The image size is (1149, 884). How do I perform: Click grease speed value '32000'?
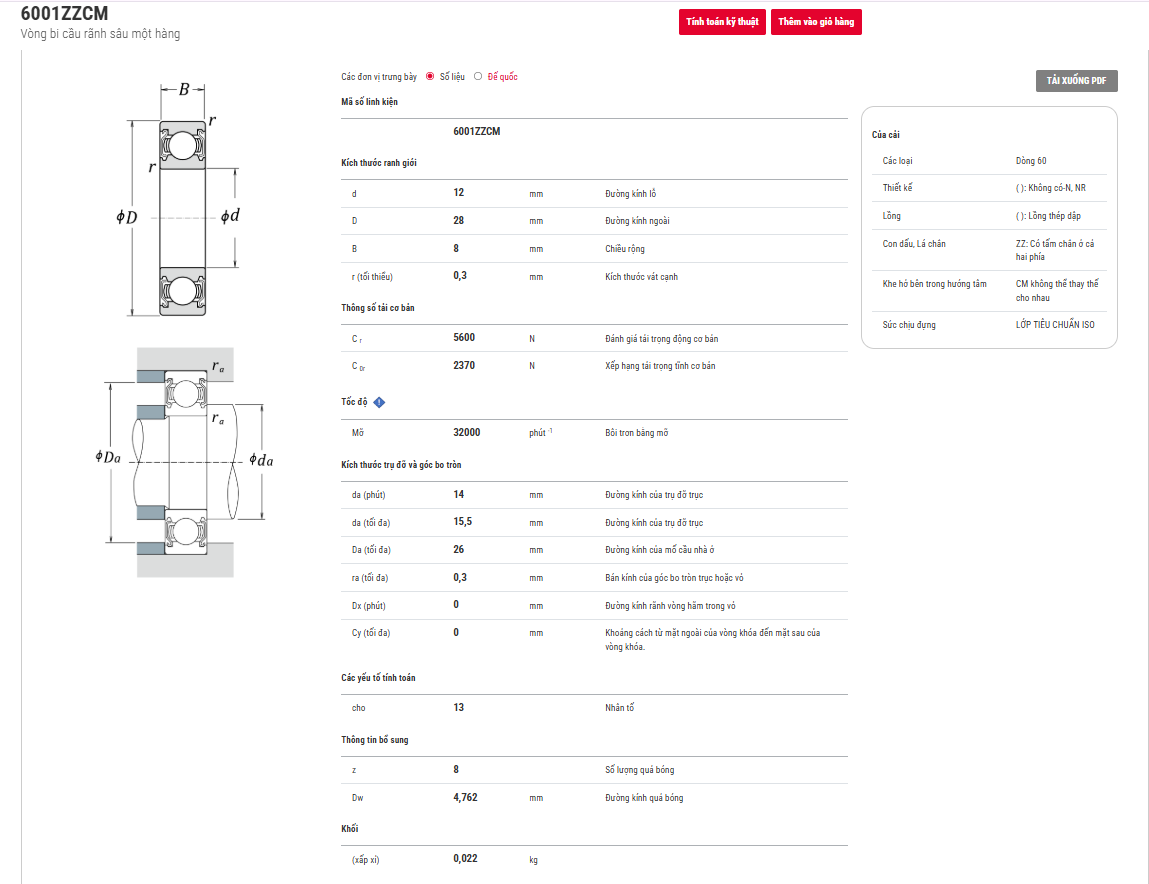click(467, 432)
